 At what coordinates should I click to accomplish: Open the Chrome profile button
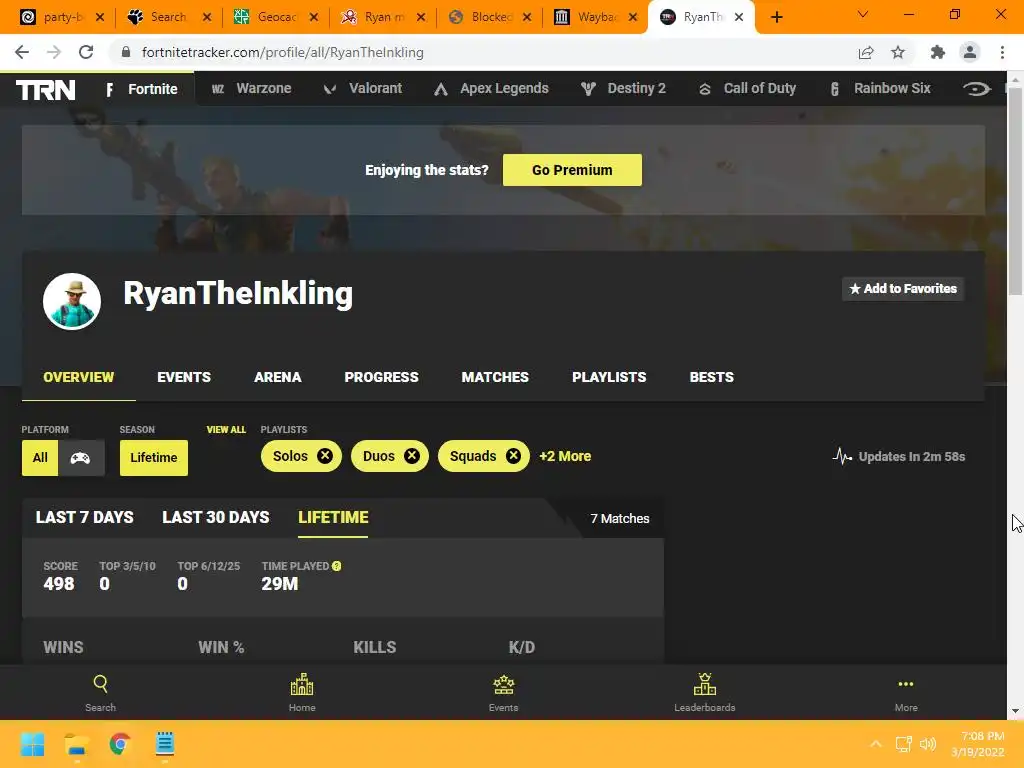[970, 52]
